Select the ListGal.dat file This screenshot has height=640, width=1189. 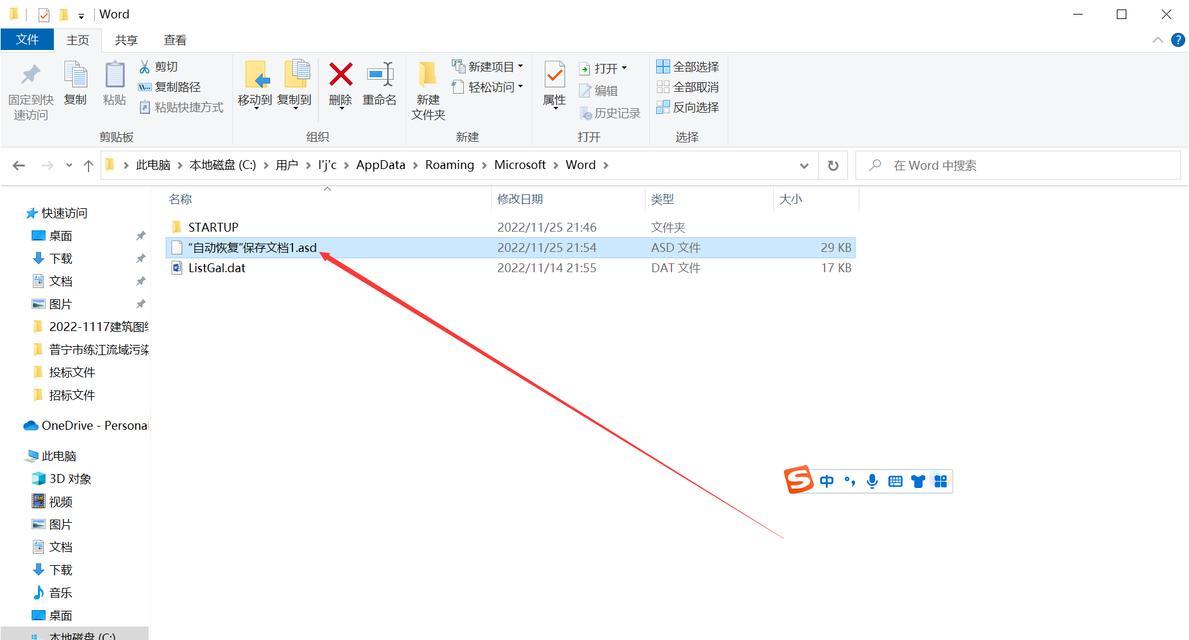point(510,268)
